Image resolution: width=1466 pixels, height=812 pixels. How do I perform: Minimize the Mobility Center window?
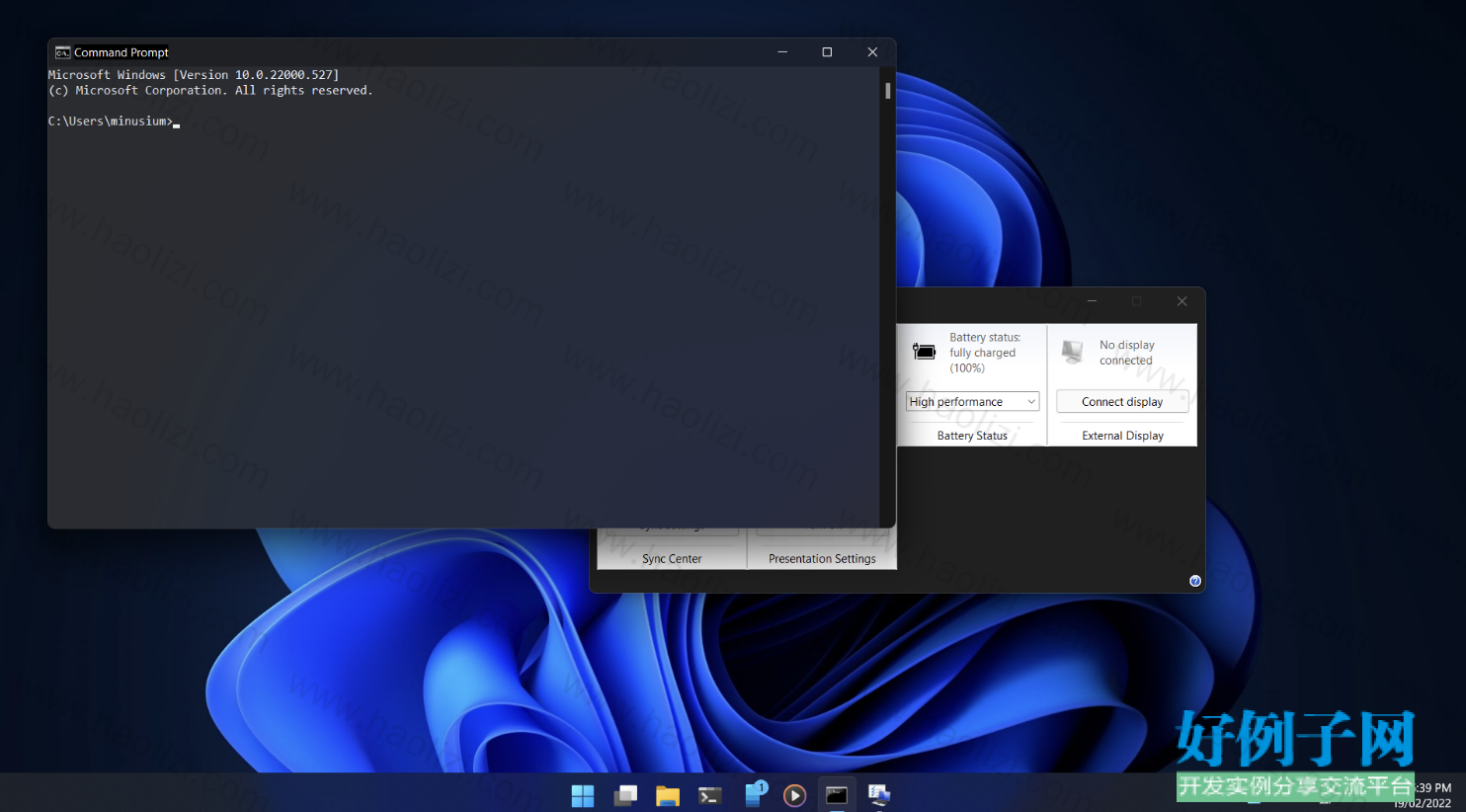[1092, 301]
